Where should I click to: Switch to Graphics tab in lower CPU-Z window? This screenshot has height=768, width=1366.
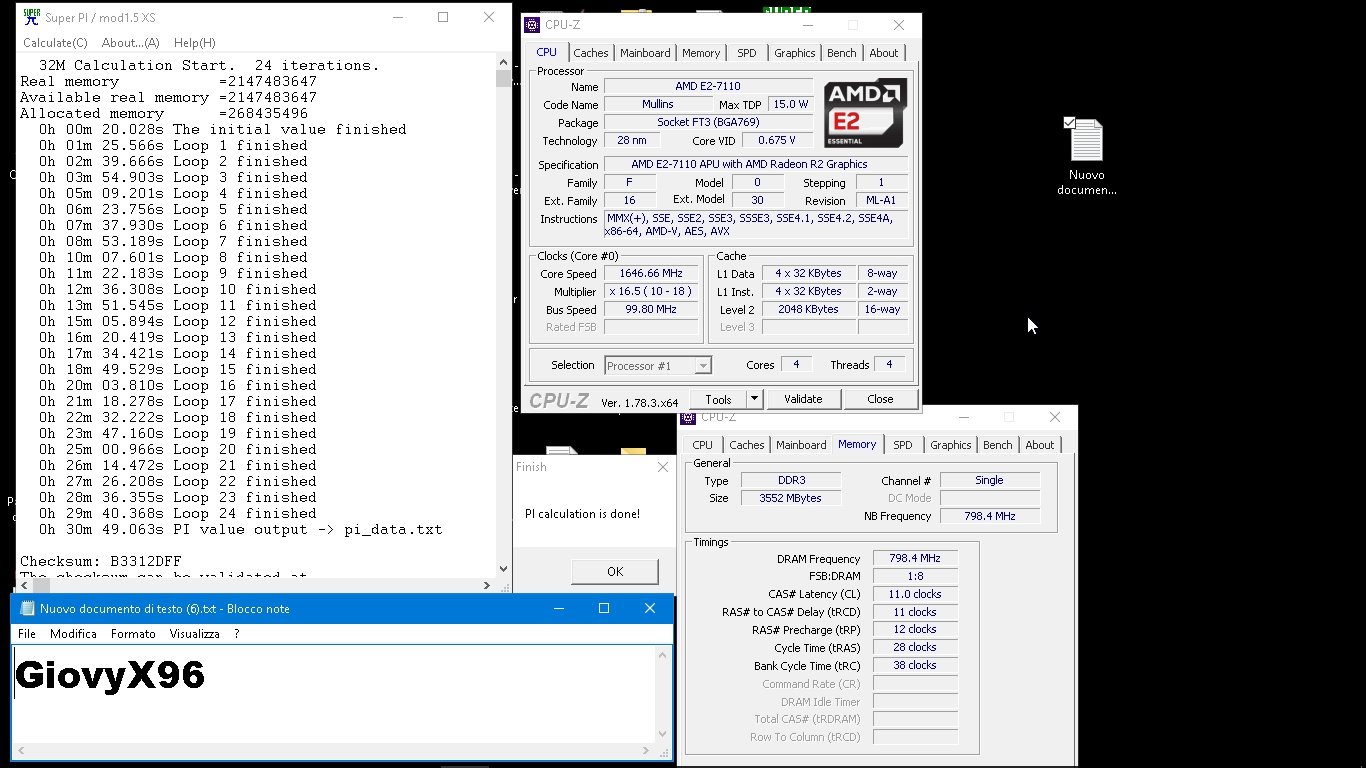pos(951,445)
